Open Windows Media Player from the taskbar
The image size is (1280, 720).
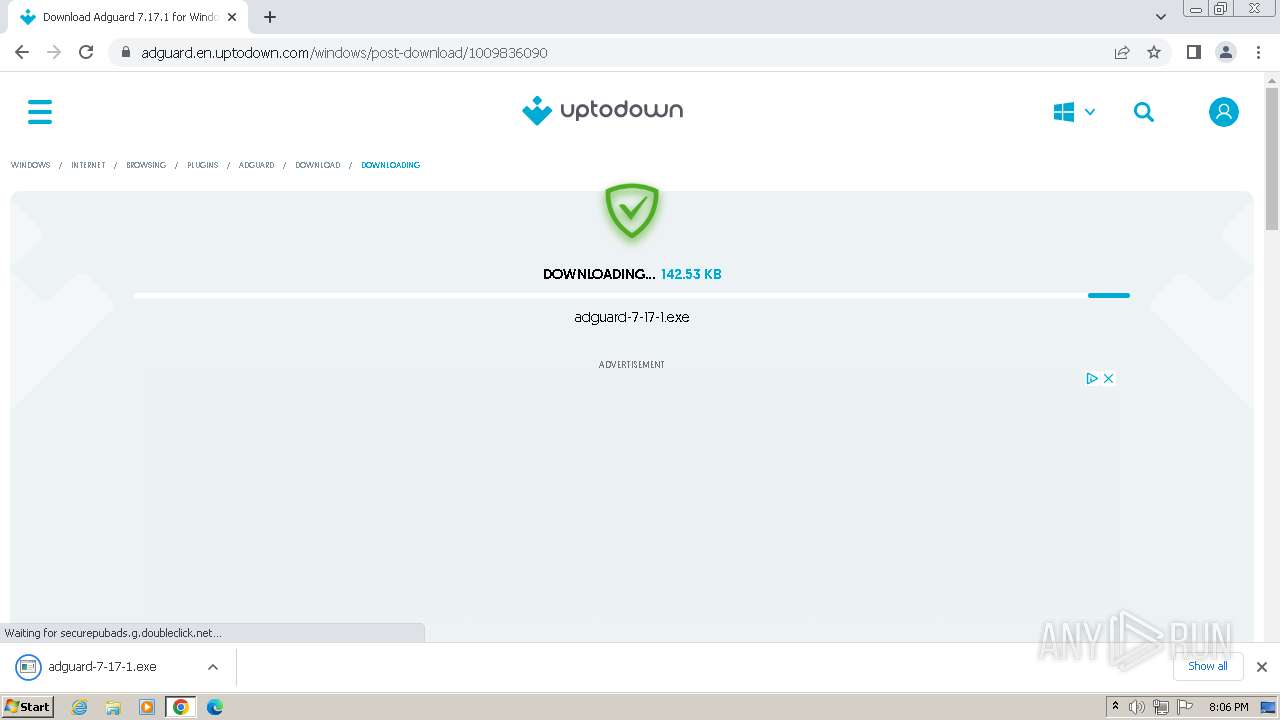pyautogui.click(x=147, y=707)
